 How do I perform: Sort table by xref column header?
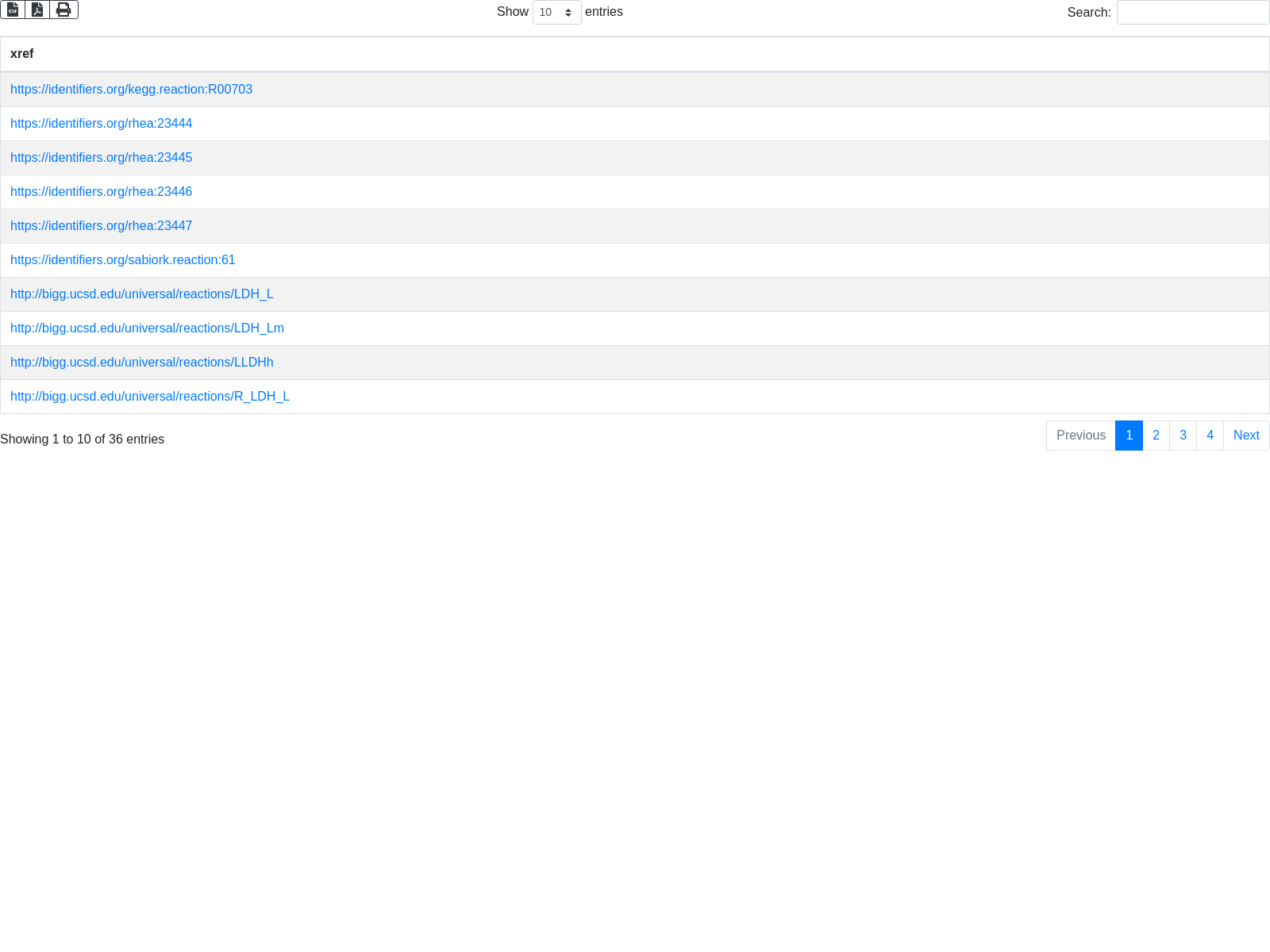click(x=22, y=54)
